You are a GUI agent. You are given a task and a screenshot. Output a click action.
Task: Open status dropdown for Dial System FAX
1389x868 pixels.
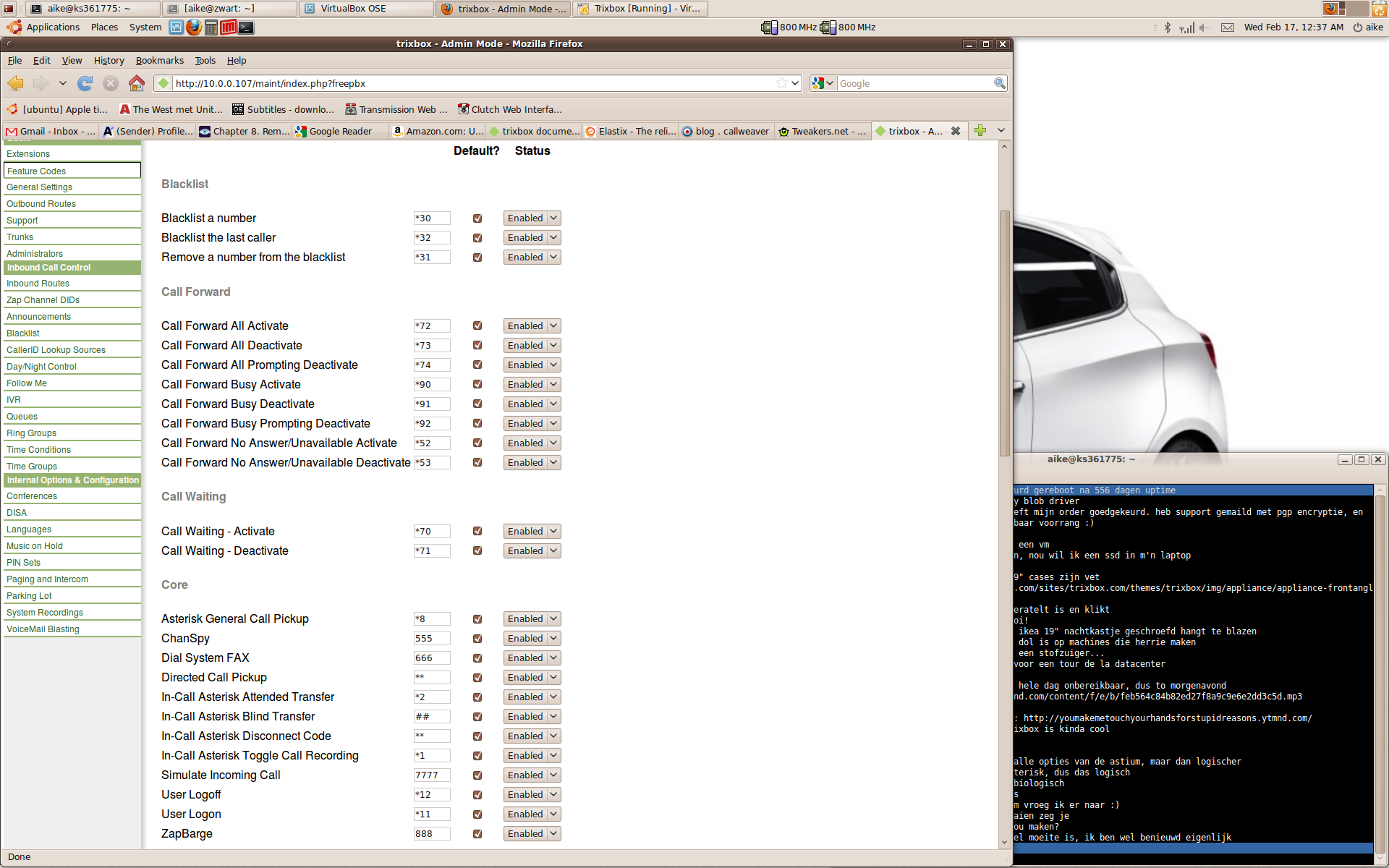tap(532, 658)
